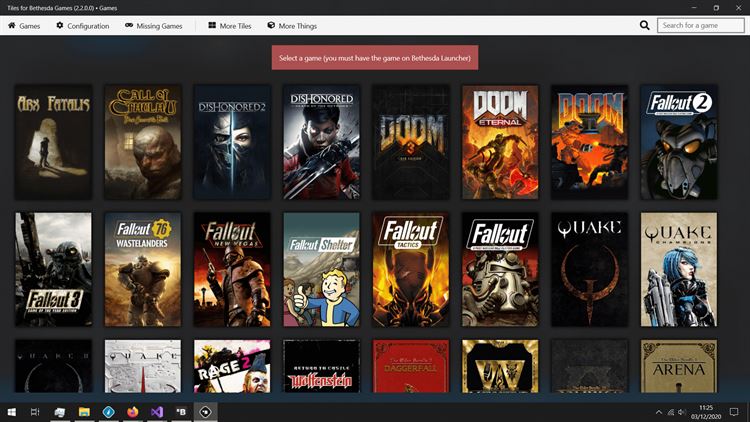Open the Action Center notifications icon

click(734, 412)
